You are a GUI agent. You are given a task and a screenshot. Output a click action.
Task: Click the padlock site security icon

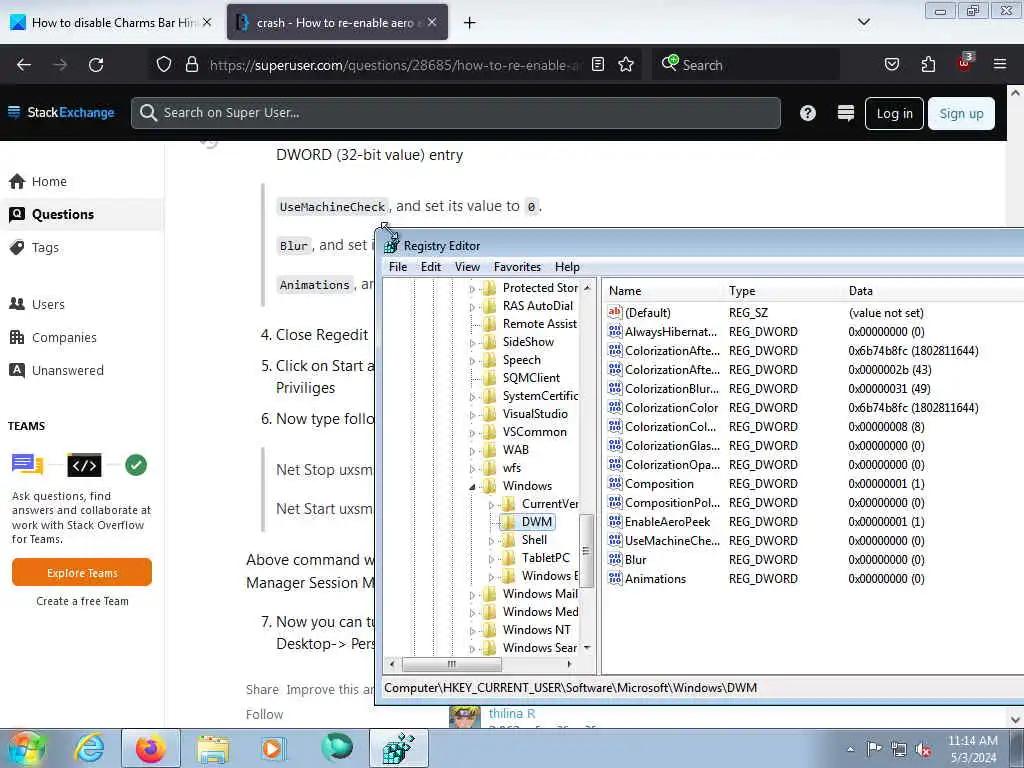click(191, 64)
